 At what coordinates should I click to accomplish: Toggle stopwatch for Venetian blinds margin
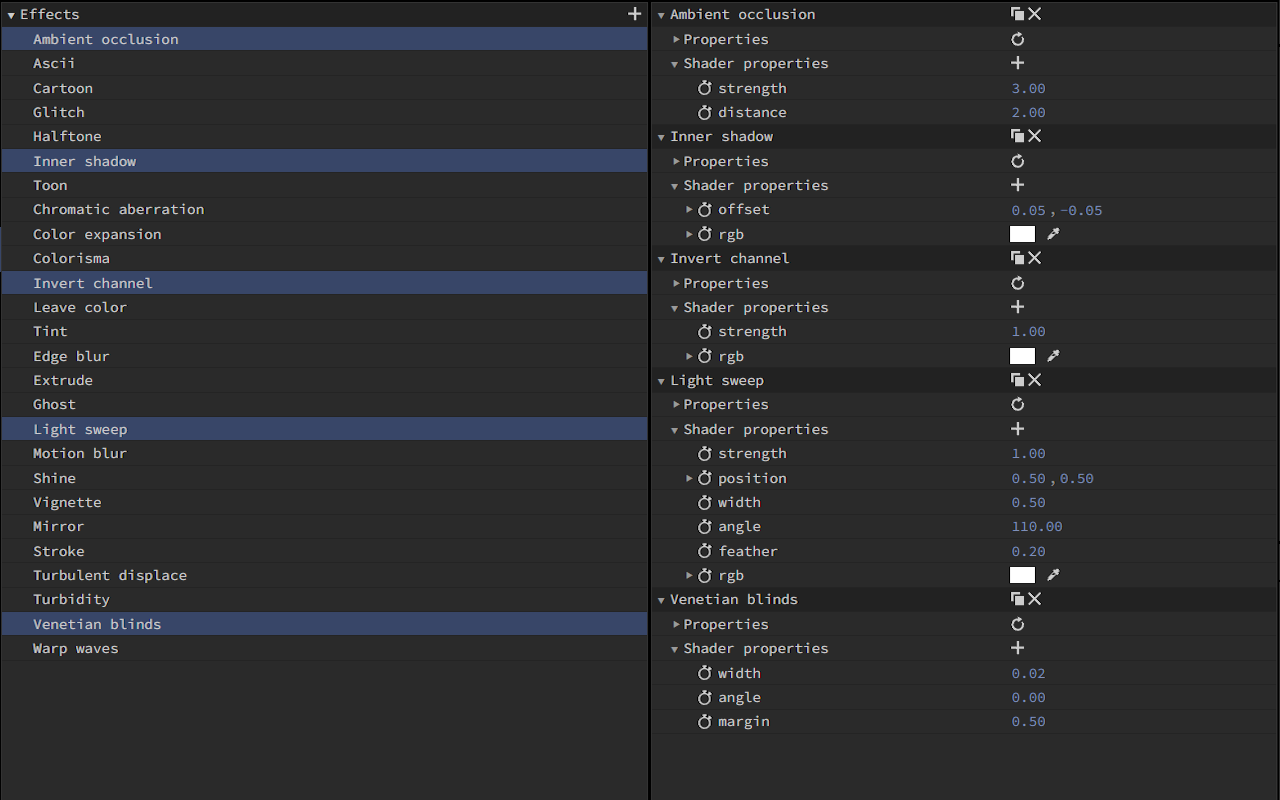705,721
